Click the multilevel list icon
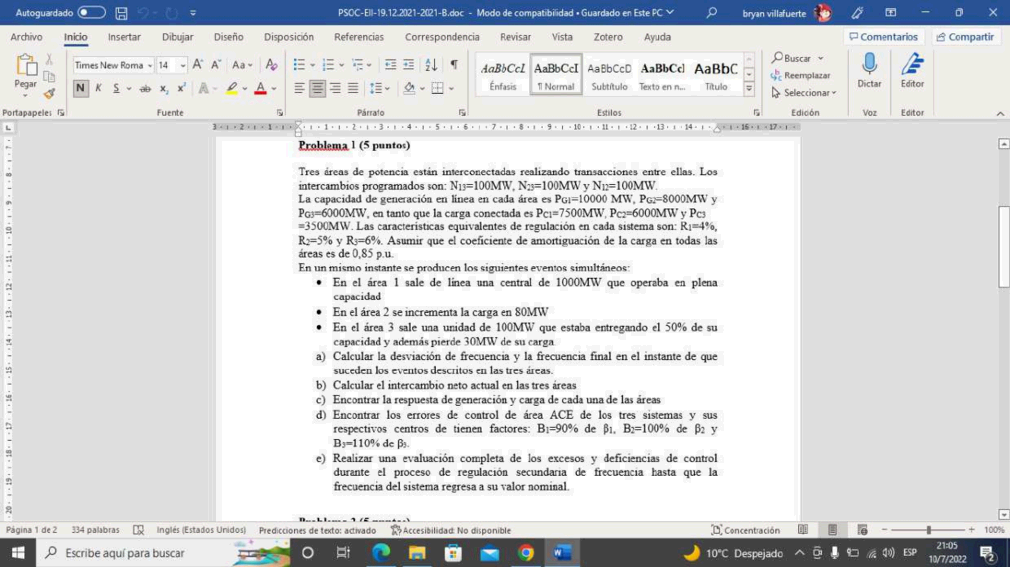Screen dimensions: 1010x567 (x=357, y=64)
